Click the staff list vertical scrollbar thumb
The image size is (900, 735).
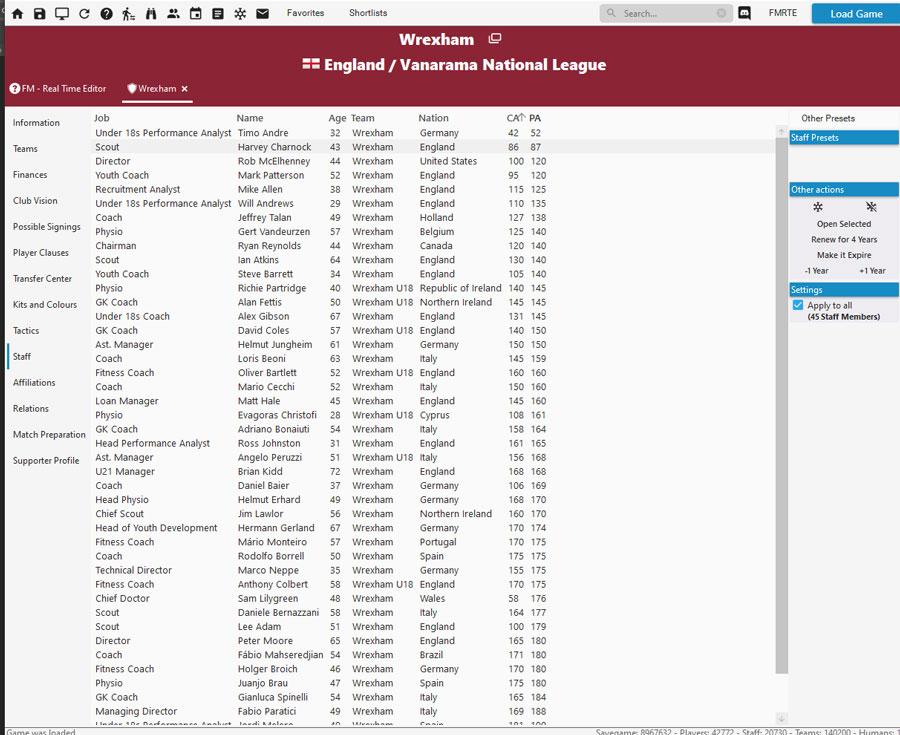click(x=781, y=405)
